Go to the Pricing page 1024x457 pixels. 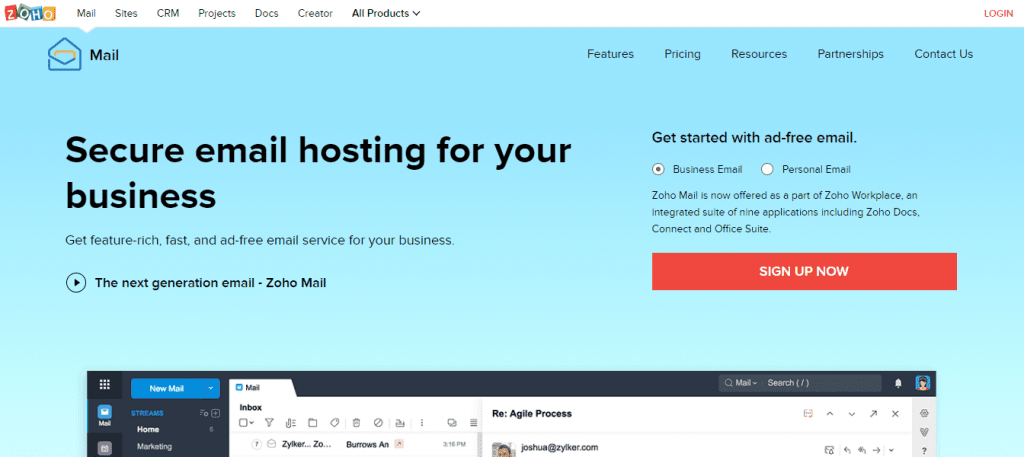click(682, 54)
